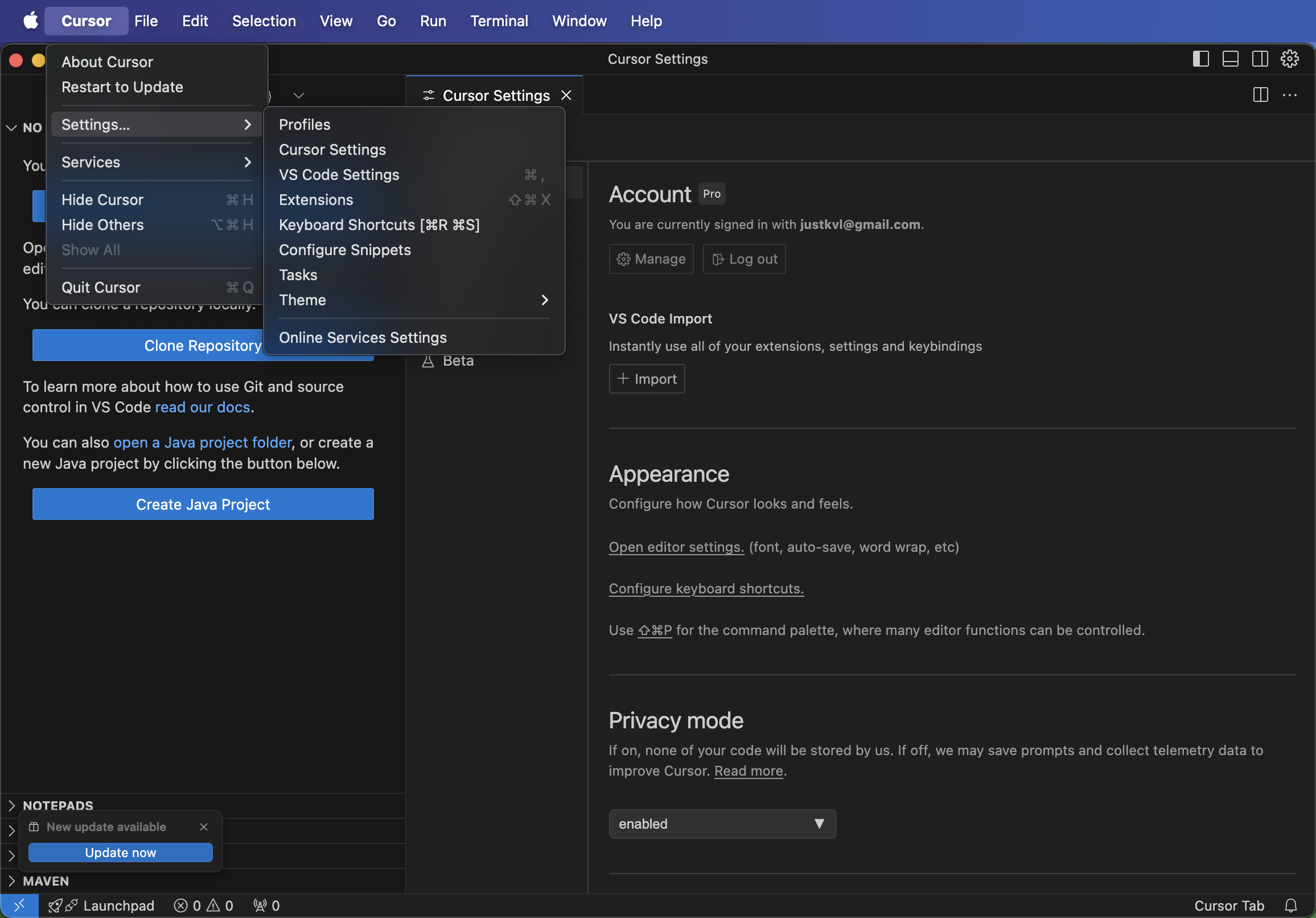Image resolution: width=1316 pixels, height=918 pixels.
Task: Dismiss the new update notification
Action: point(203,827)
